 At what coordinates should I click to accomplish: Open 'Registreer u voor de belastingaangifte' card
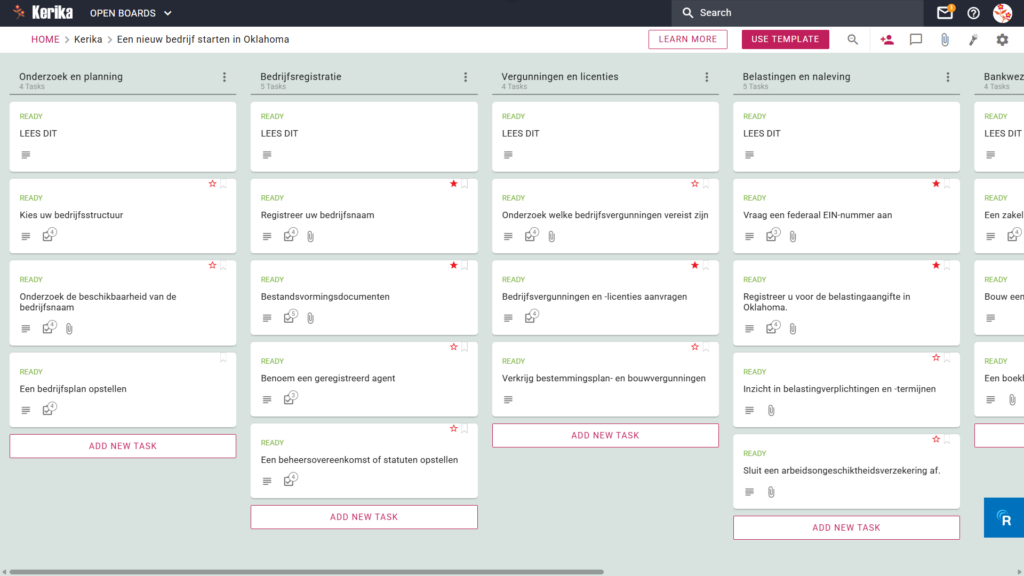point(846,302)
